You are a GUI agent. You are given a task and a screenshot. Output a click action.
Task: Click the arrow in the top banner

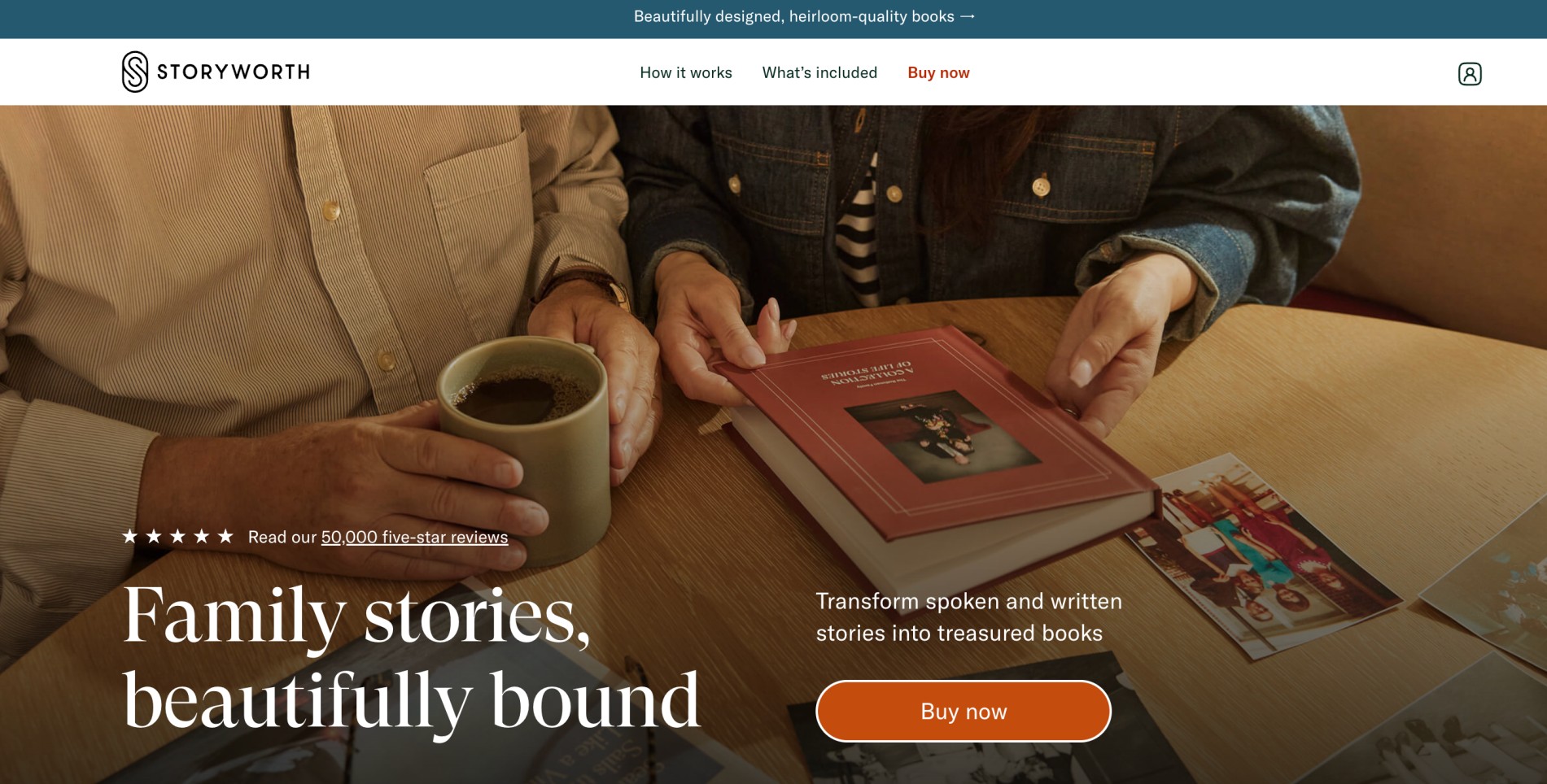pyautogui.click(x=968, y=16)
